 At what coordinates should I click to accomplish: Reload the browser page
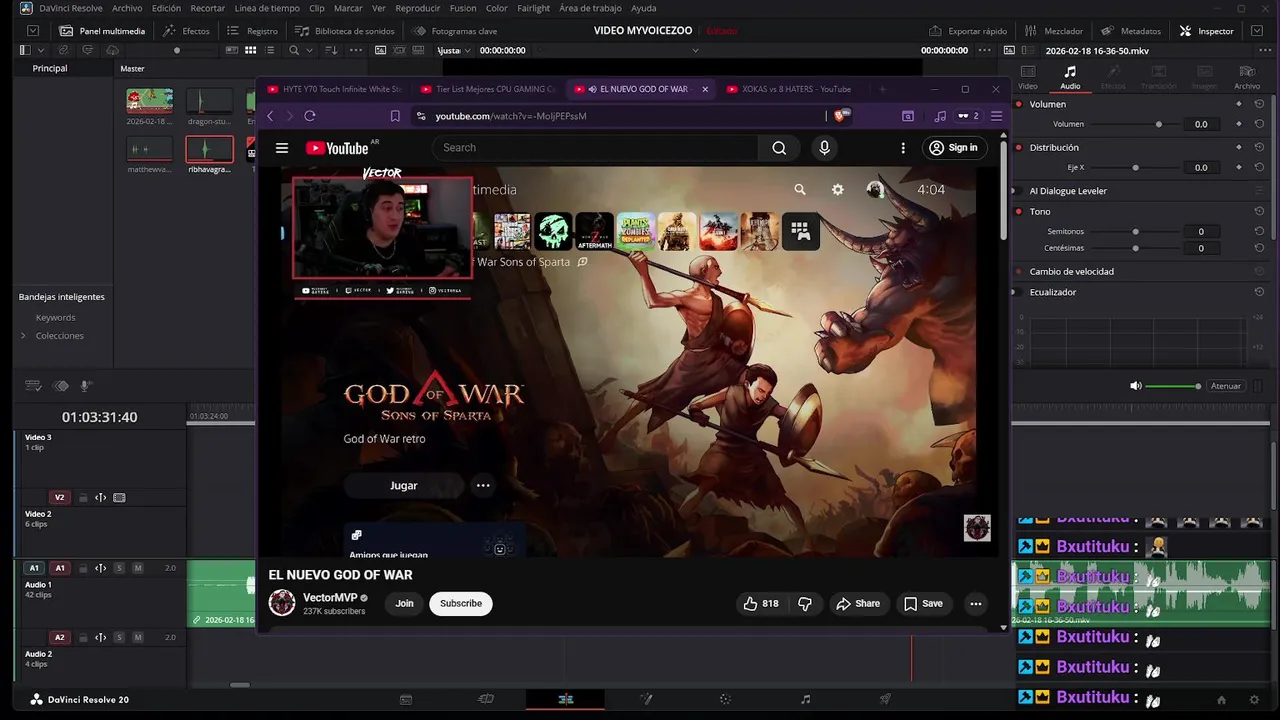pos(310,116)
